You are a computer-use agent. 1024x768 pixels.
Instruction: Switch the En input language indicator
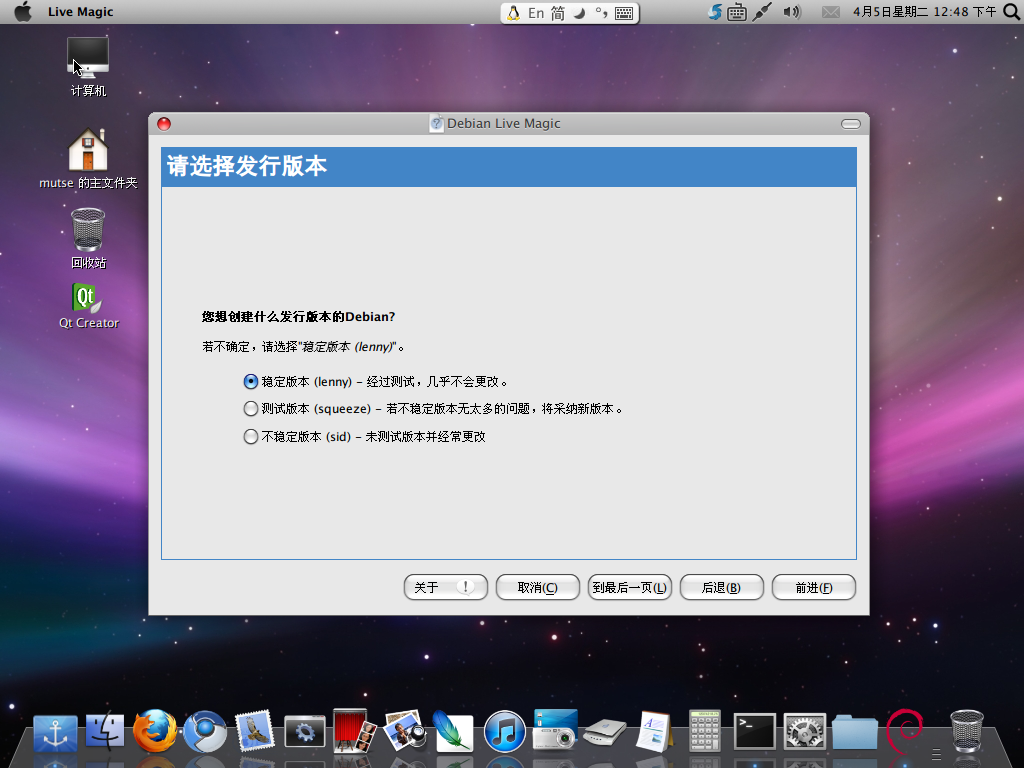pos(536,13)
